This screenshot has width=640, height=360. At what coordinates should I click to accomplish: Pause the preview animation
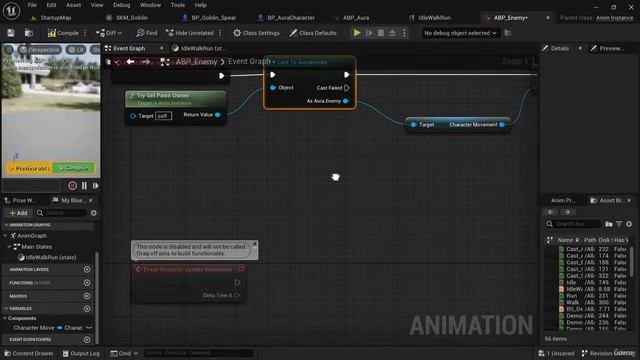click(84, 186)
